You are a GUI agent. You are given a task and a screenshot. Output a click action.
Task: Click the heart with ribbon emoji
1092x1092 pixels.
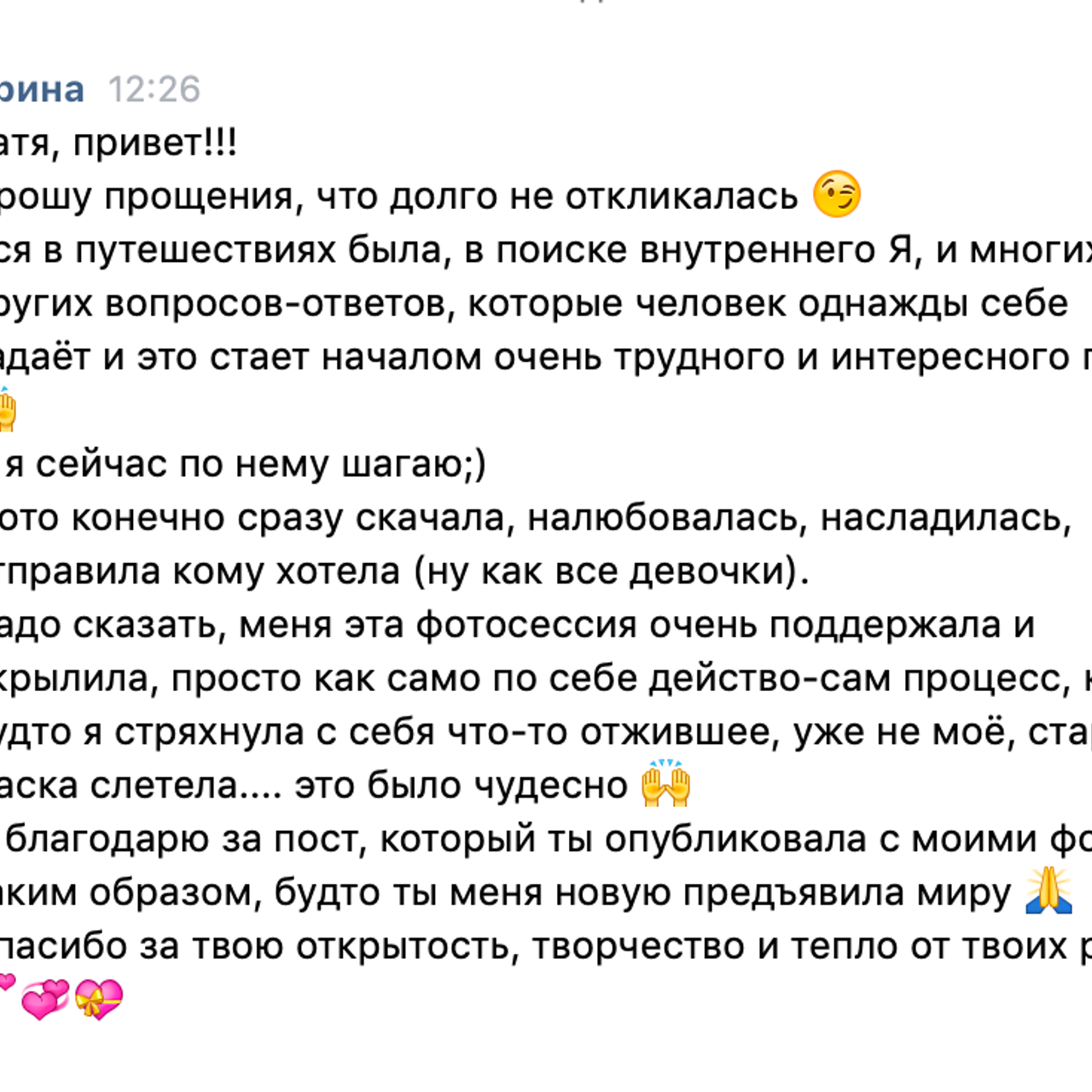click(x=99, y=999)
